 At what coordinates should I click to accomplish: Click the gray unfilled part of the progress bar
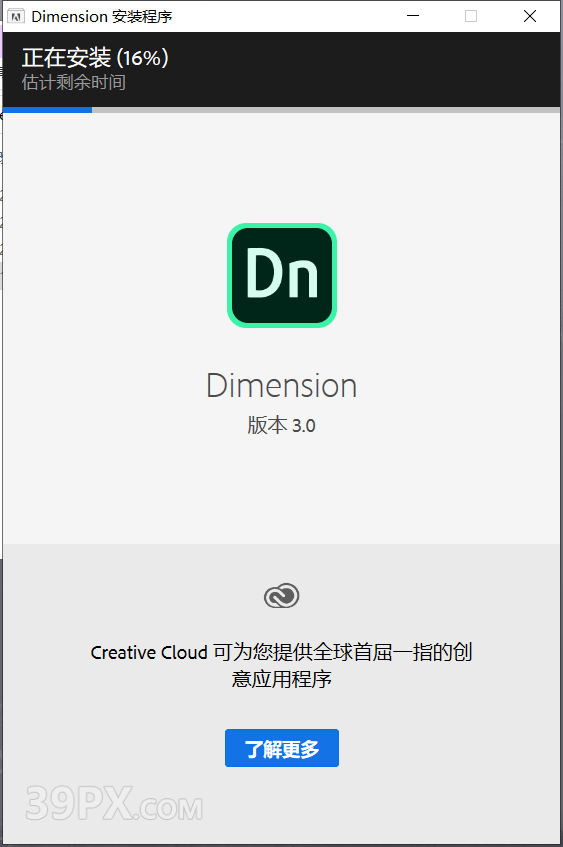pos(326,110)
